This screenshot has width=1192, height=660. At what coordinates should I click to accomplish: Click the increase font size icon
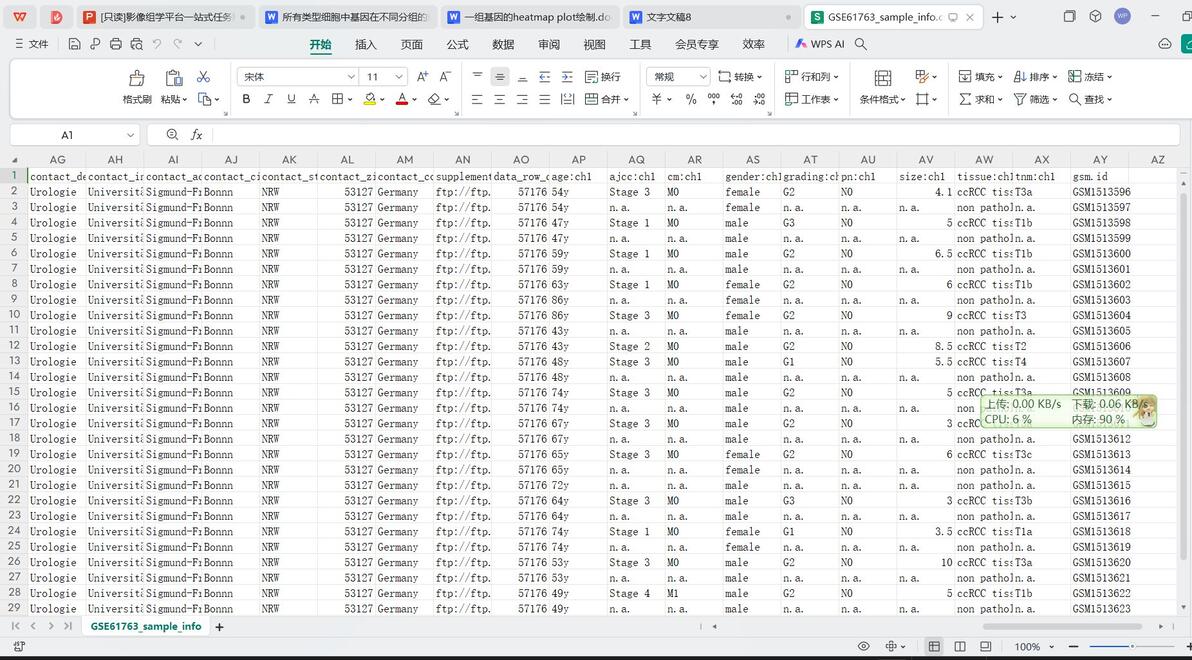click(x=423, y=77)
